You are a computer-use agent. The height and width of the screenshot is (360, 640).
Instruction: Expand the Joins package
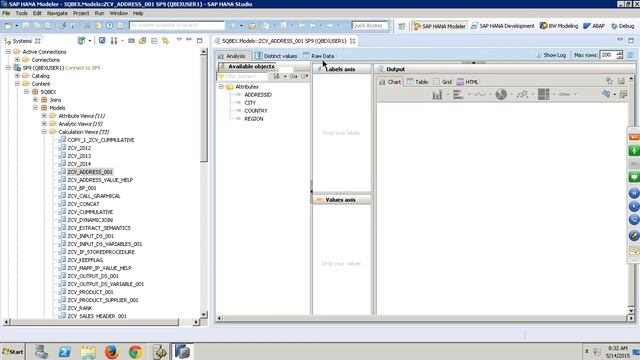(x=35, y=100)
